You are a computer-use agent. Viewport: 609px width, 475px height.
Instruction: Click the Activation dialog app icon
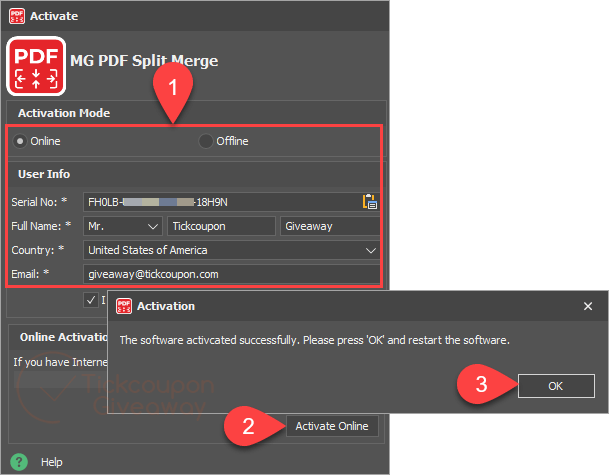pyautogui.click(x=124, y=306)
